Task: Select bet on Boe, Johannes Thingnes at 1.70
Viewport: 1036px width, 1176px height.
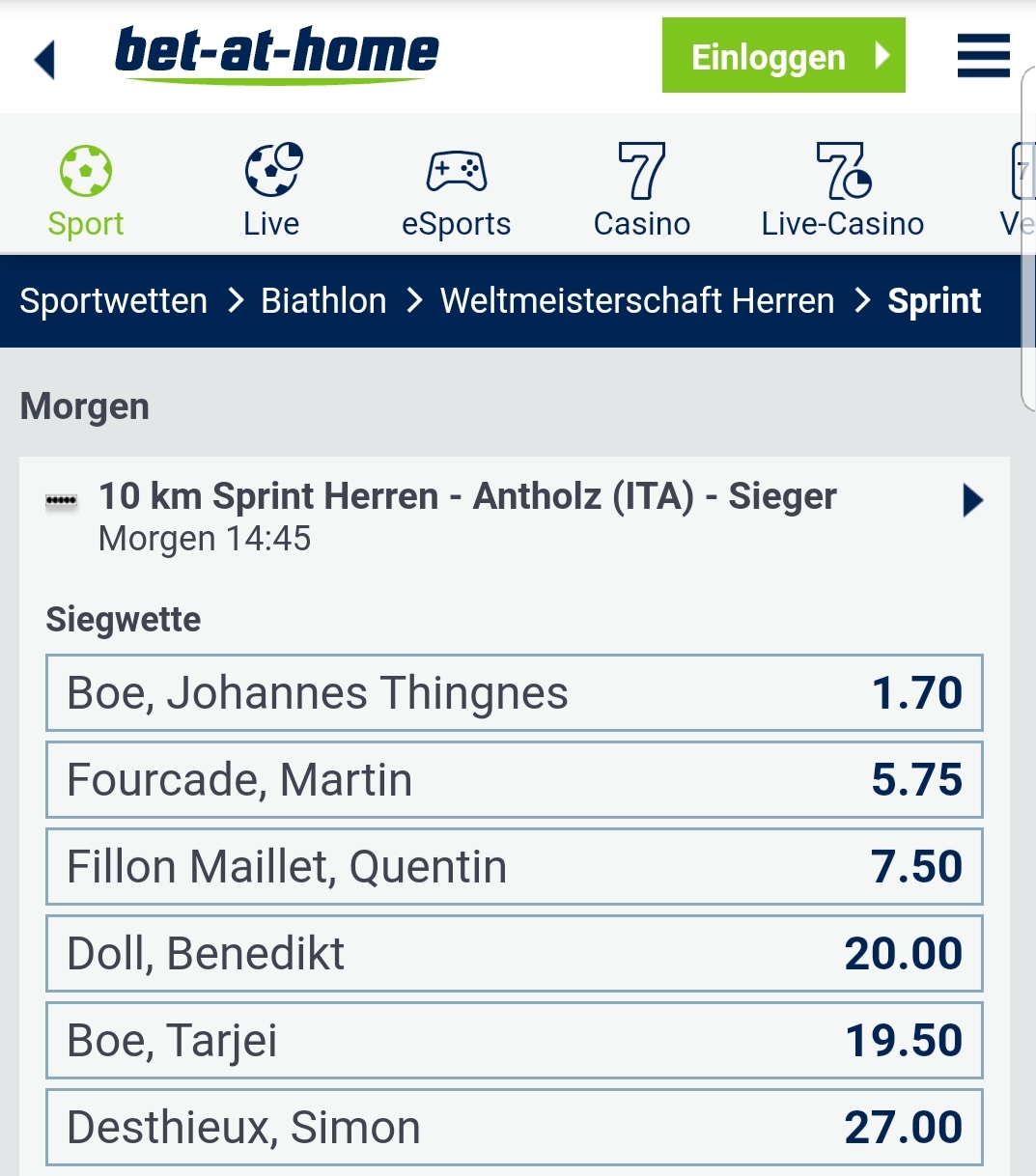Action: [x=514, y=693]
